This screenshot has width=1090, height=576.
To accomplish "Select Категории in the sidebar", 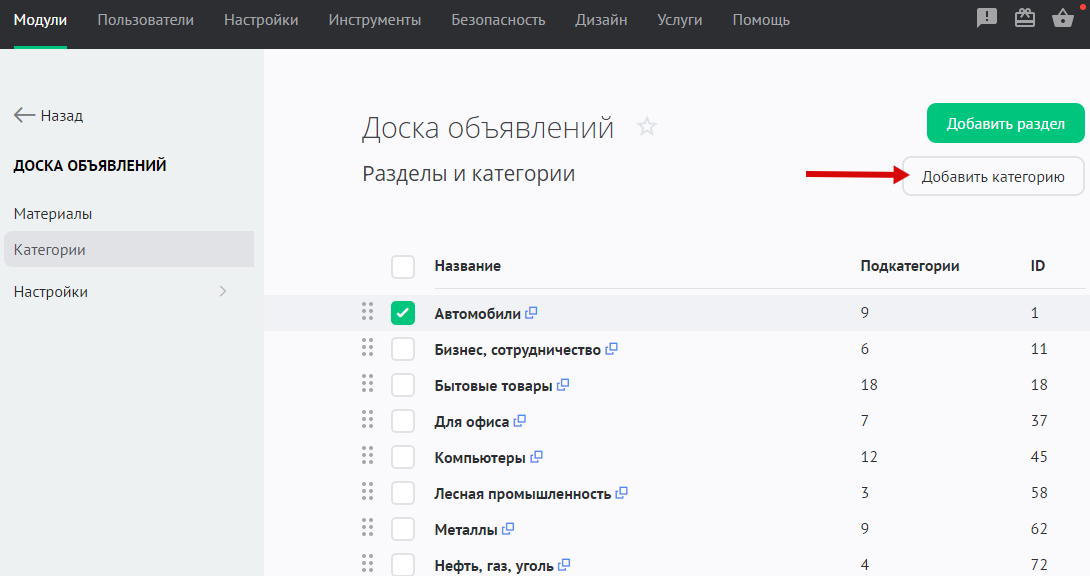I will point(50,250).
